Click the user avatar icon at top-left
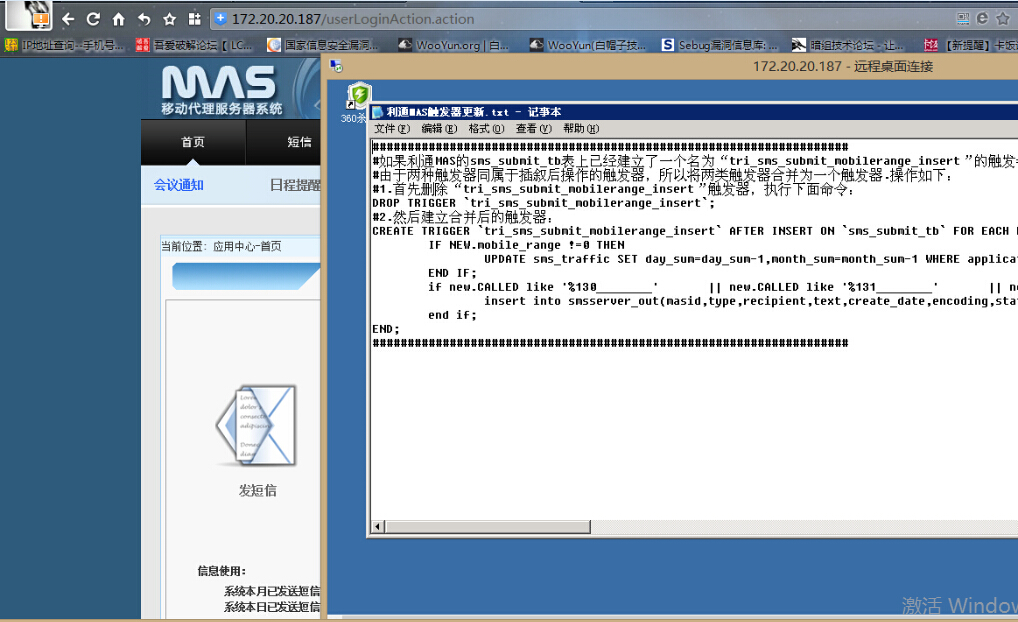1018x622 pixels. click(x=29, y=14)
